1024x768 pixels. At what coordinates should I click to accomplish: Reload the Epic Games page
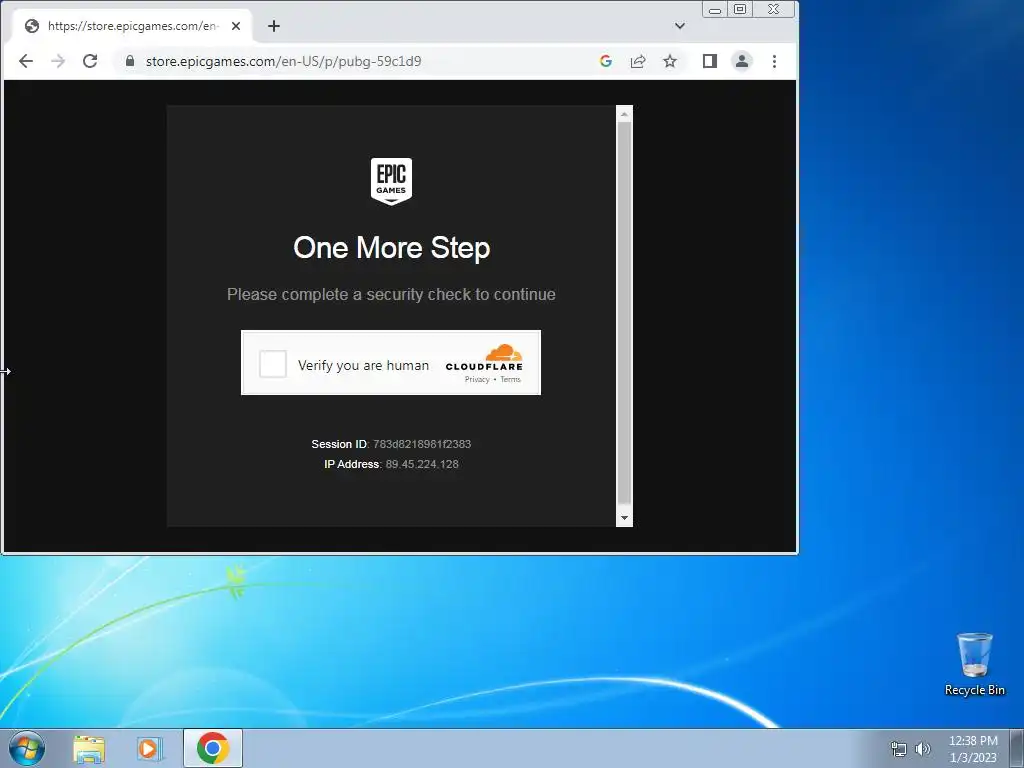tap(90, 61)
